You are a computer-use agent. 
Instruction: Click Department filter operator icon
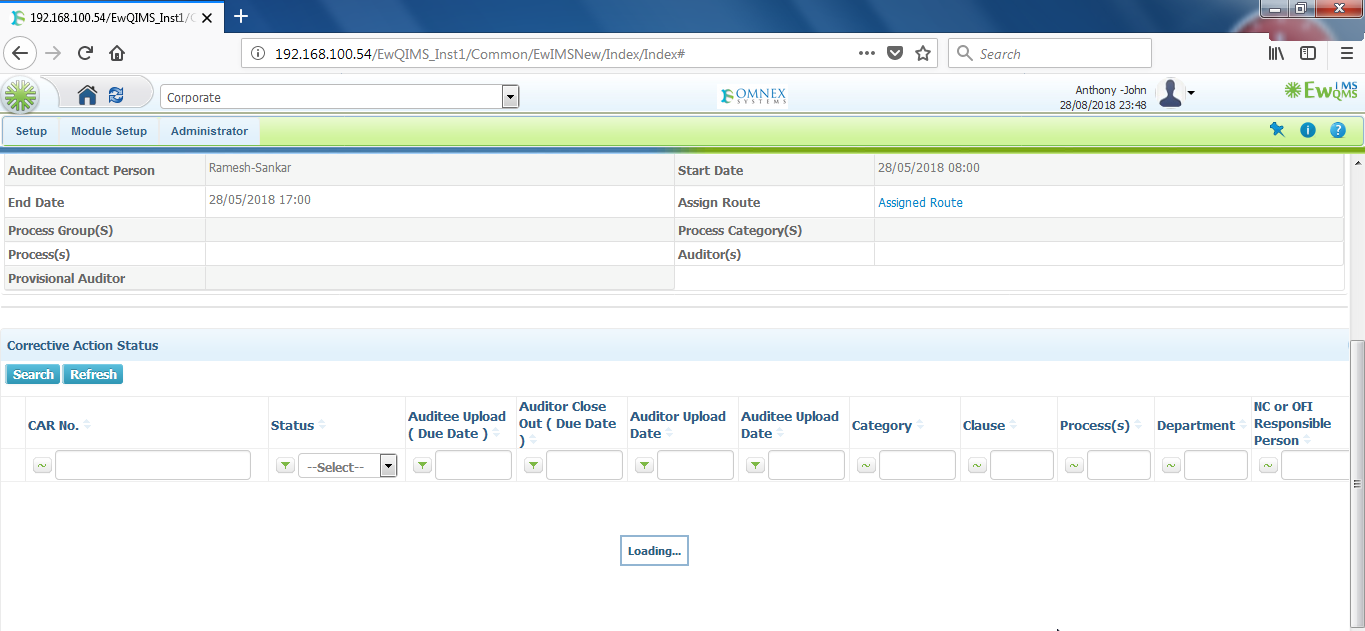[1171, 465]
